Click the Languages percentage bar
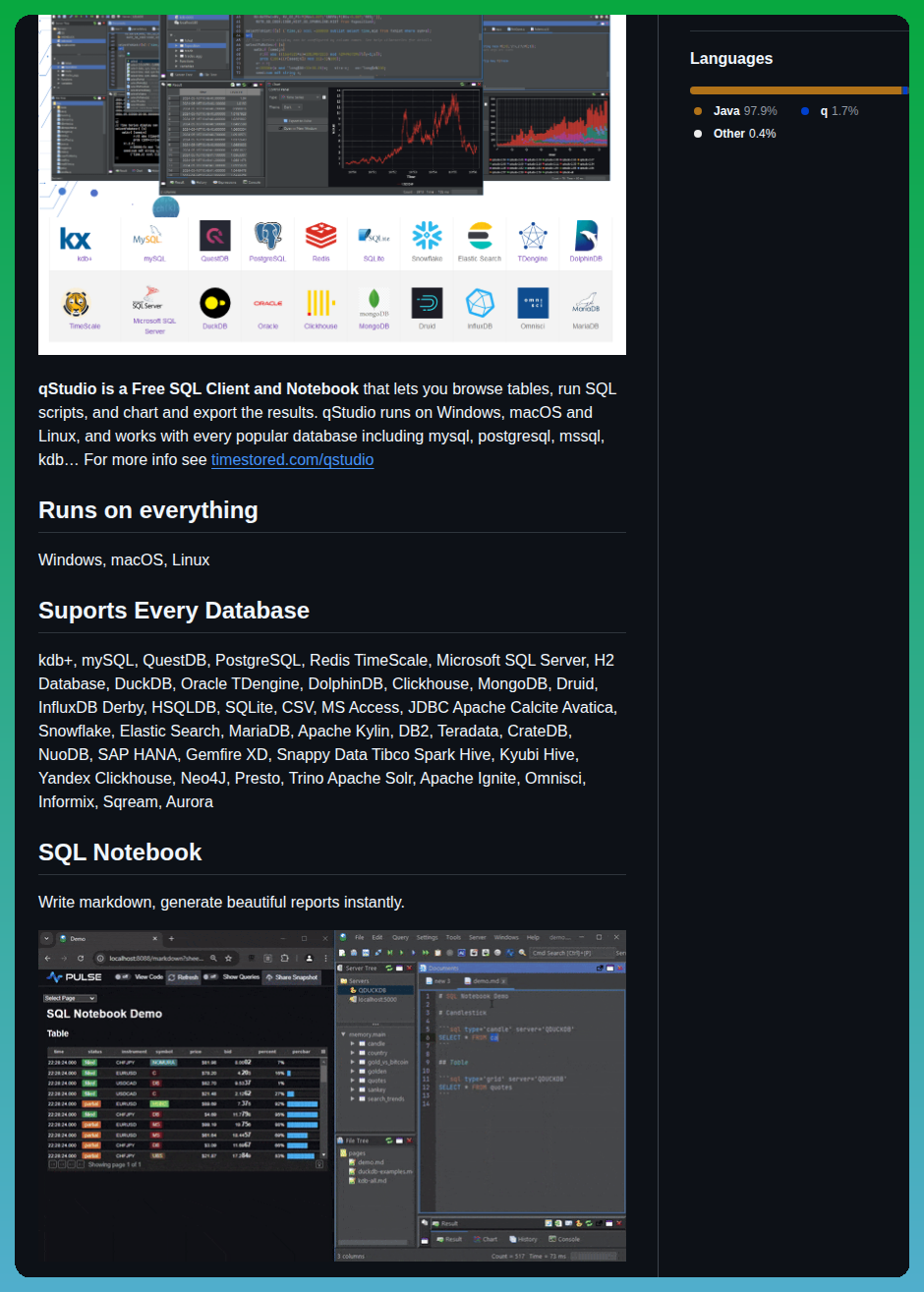Screen dimensions: 924x1292 [799, 90]
